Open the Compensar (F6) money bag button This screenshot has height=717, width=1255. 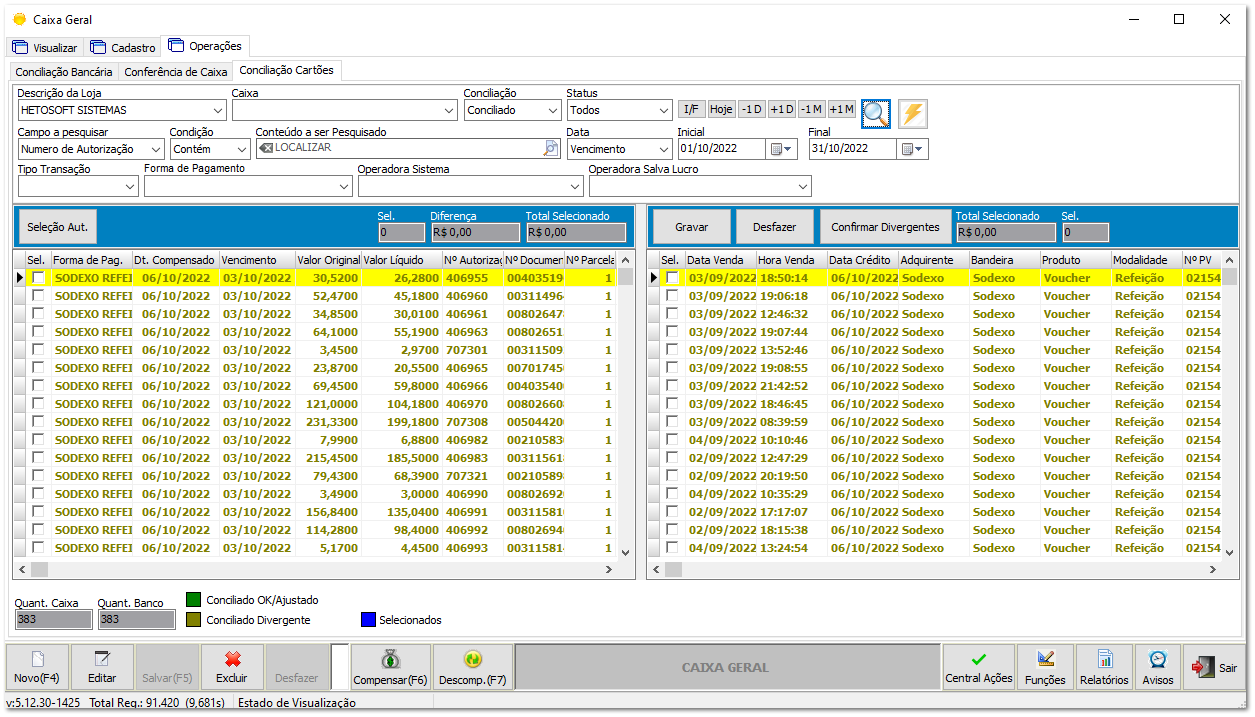(390, 667)
